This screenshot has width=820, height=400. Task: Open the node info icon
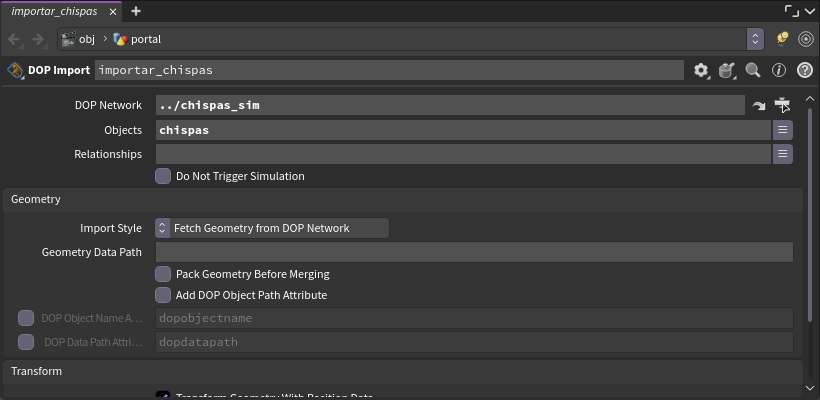(x=779, y=70)
